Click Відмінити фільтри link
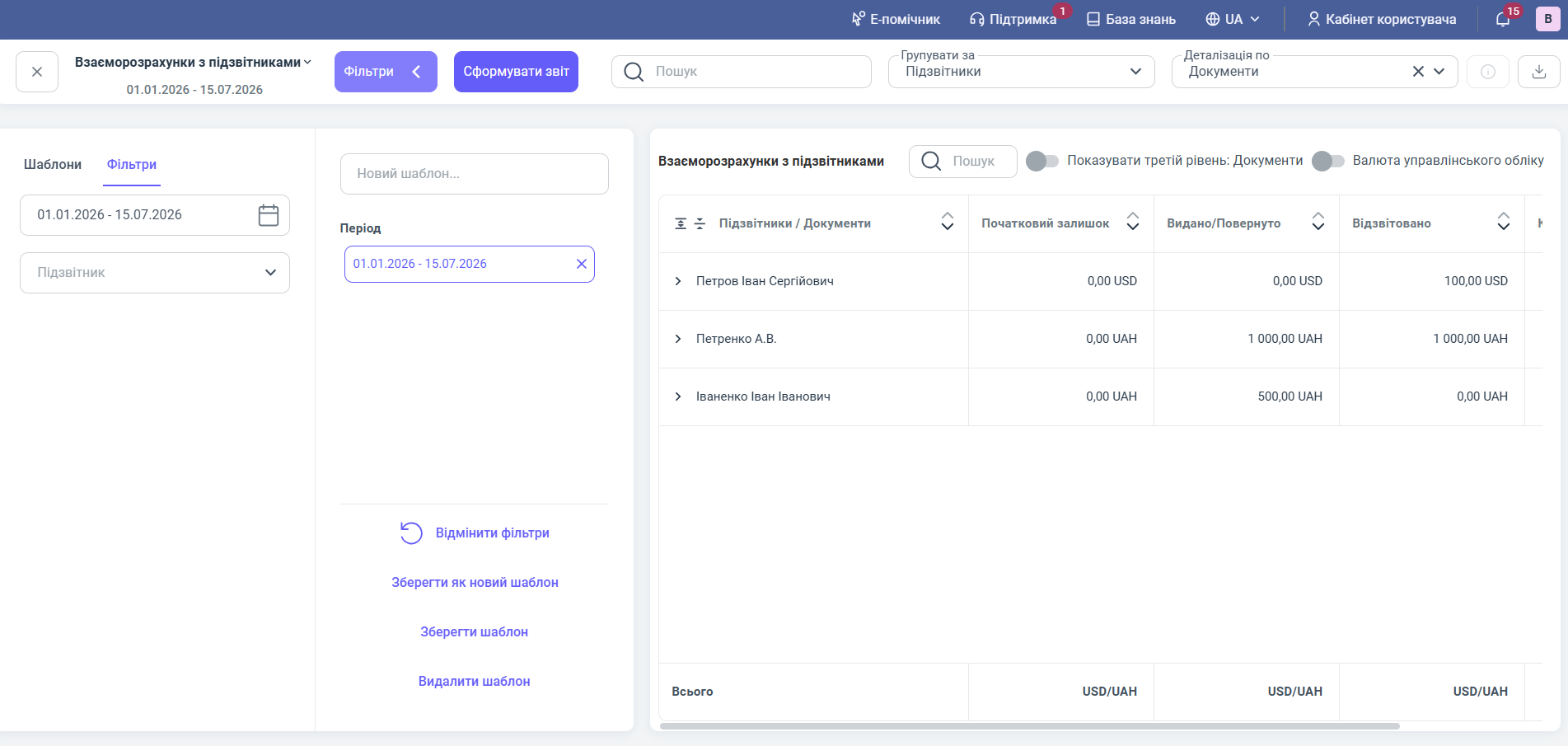 pyautogui.click(x=475, y=533)
